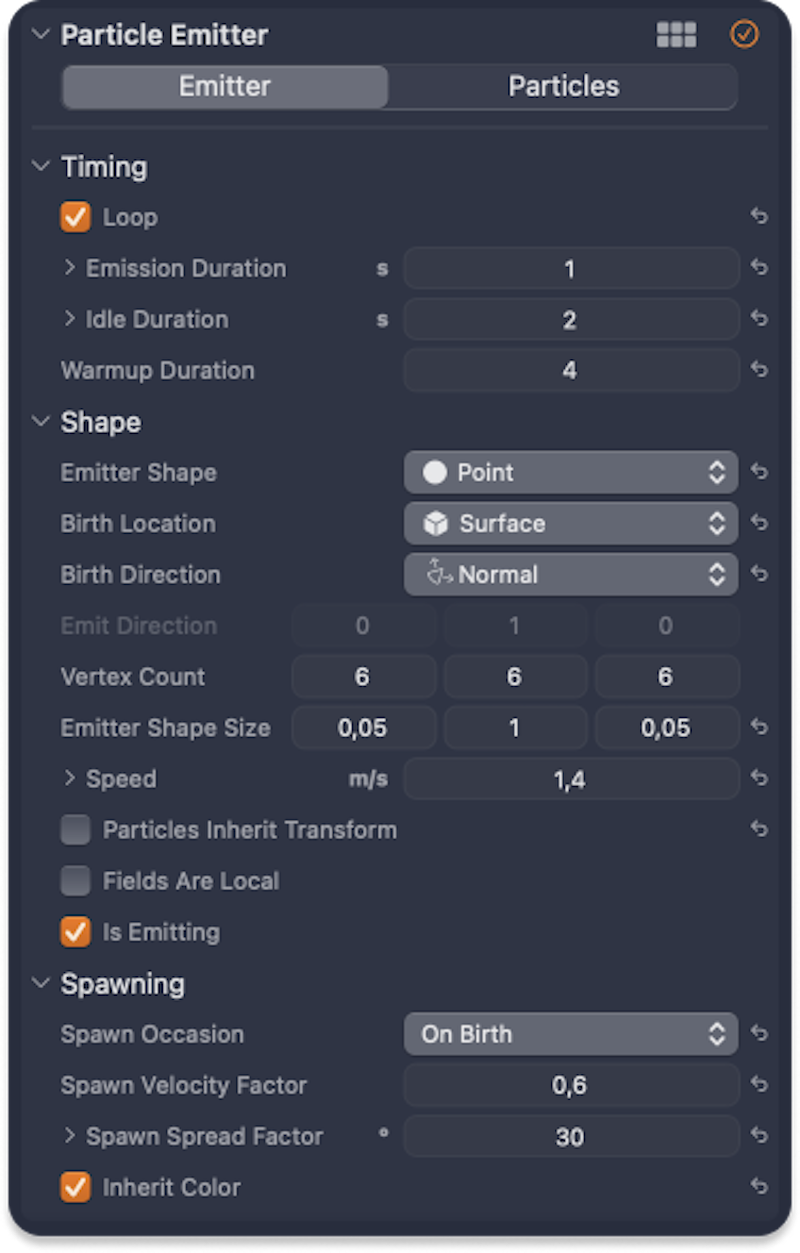The height and width of the screenshot is (1253, 800).
Task: Uncheck the Is Emitting checkbox
Action: 74,932
